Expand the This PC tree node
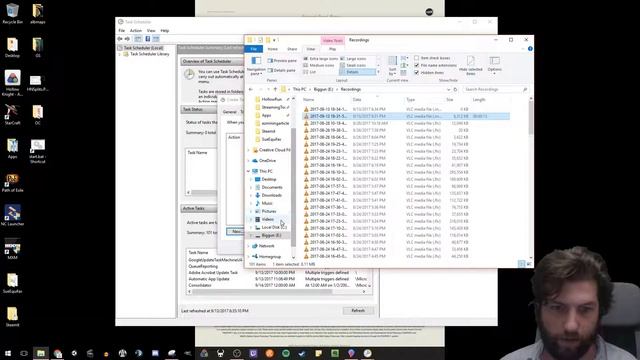Viewport: 640px width, 360px height. [249, 171]
